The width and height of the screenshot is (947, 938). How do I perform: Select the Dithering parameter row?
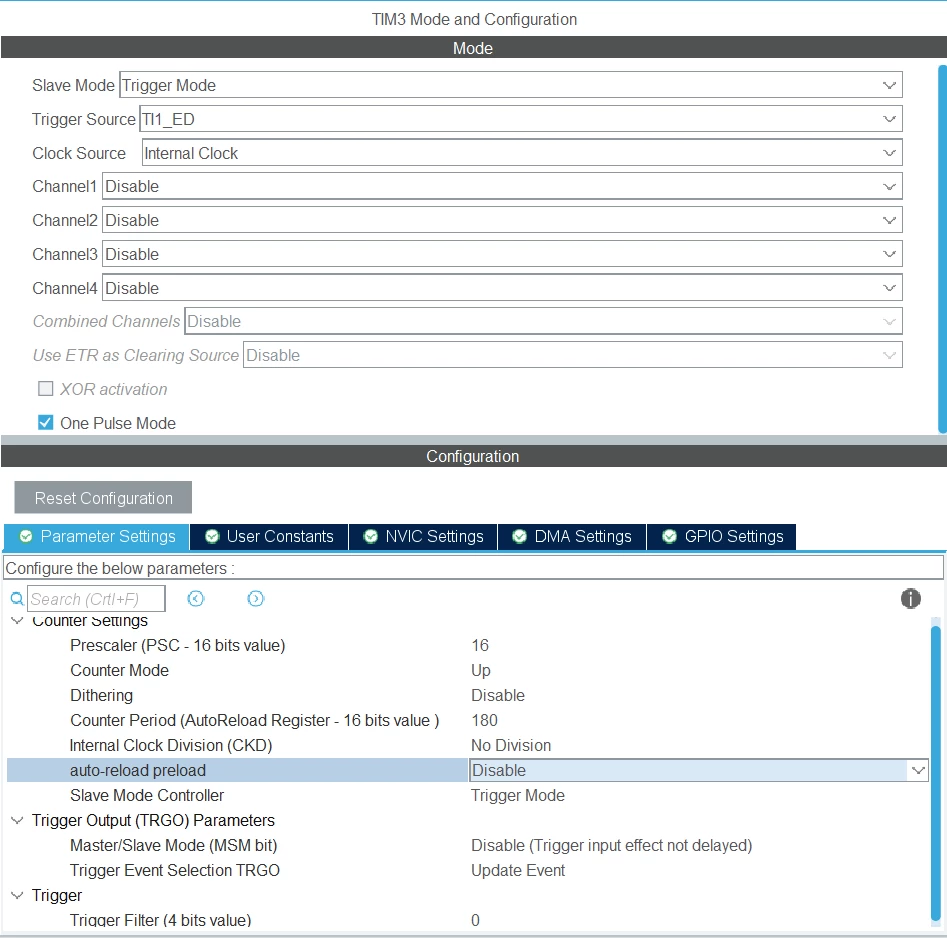point(101,695)
